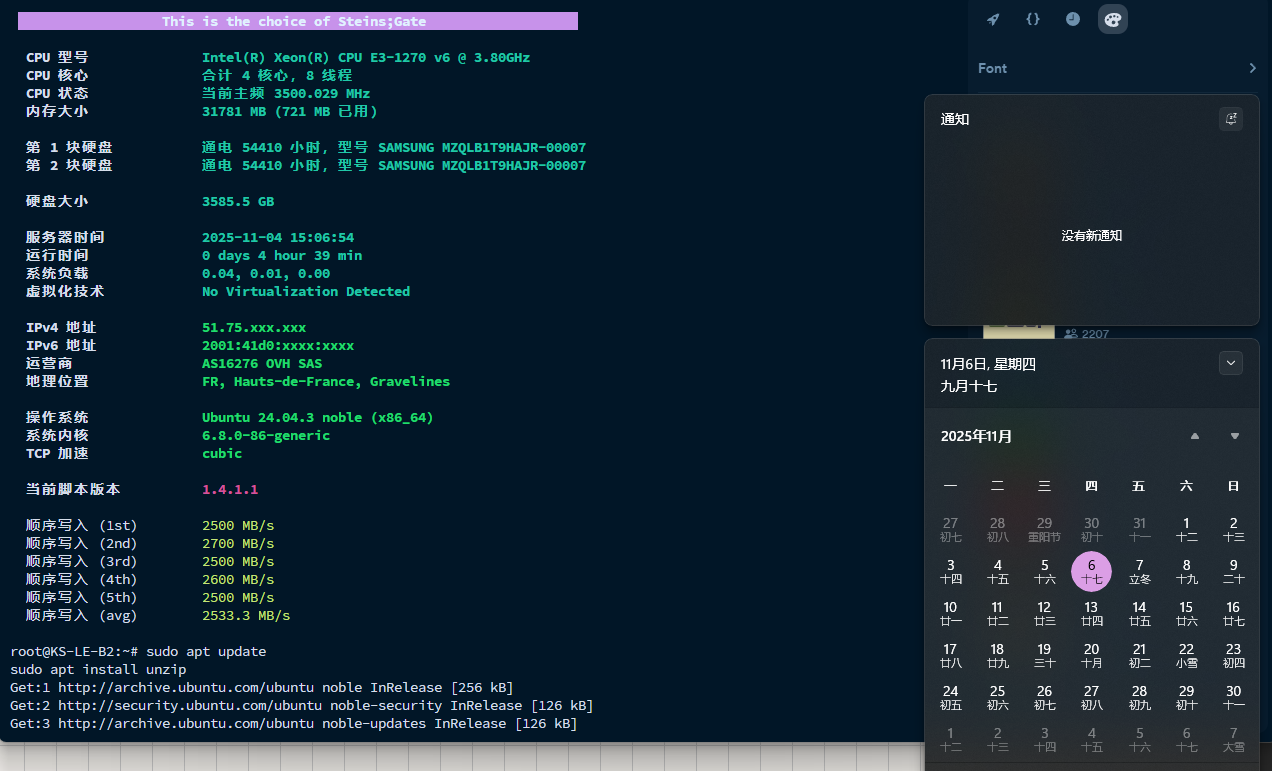Image resolution: width=1272 pixels, height=771 pixels.
Task: Select November 7 立冬 in calendar
Action: point(1139,571)
